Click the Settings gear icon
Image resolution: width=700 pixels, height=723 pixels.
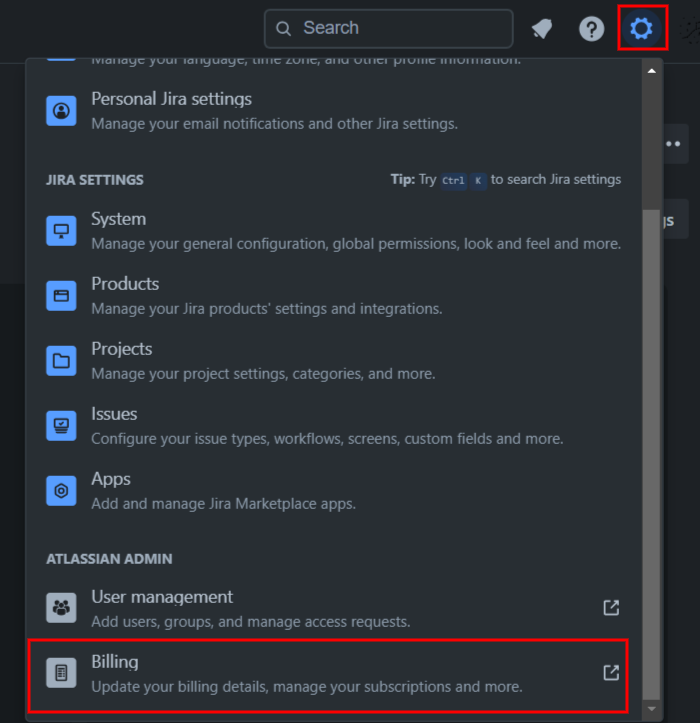pyautogui.click(x=642, y=28)
